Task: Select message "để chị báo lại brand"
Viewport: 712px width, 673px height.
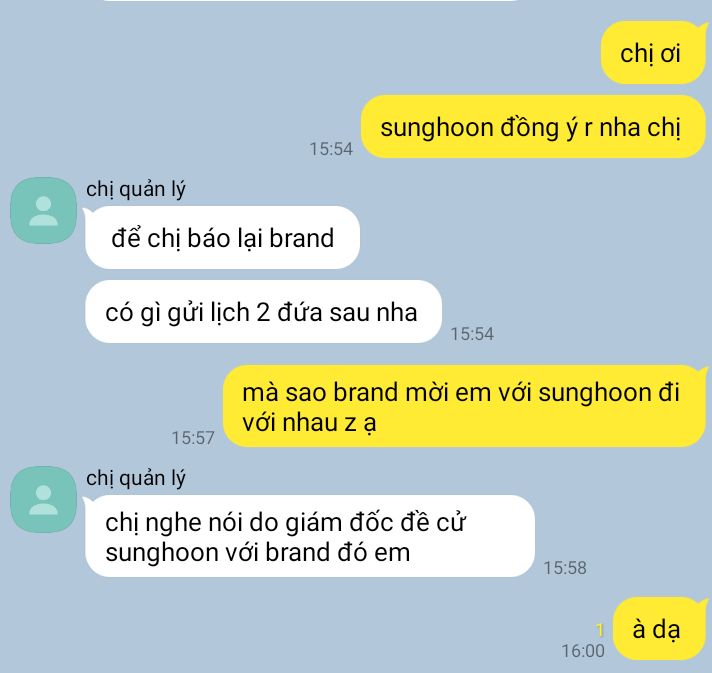Action: click(222, 238)
